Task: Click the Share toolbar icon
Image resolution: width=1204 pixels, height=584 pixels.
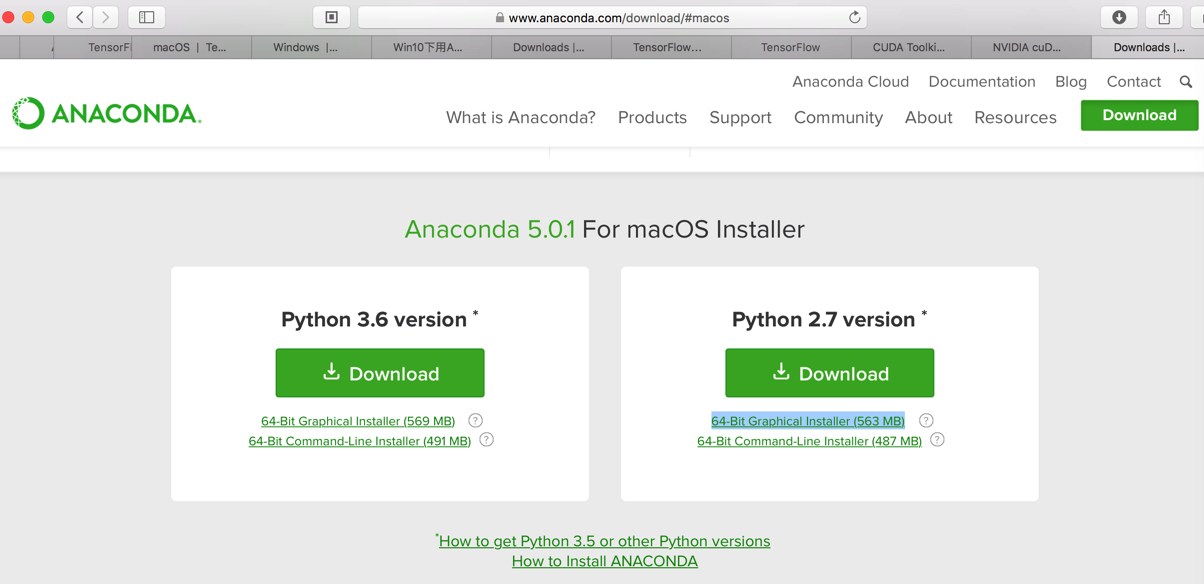Action: pyautogui.click(x=1164, y=17)
